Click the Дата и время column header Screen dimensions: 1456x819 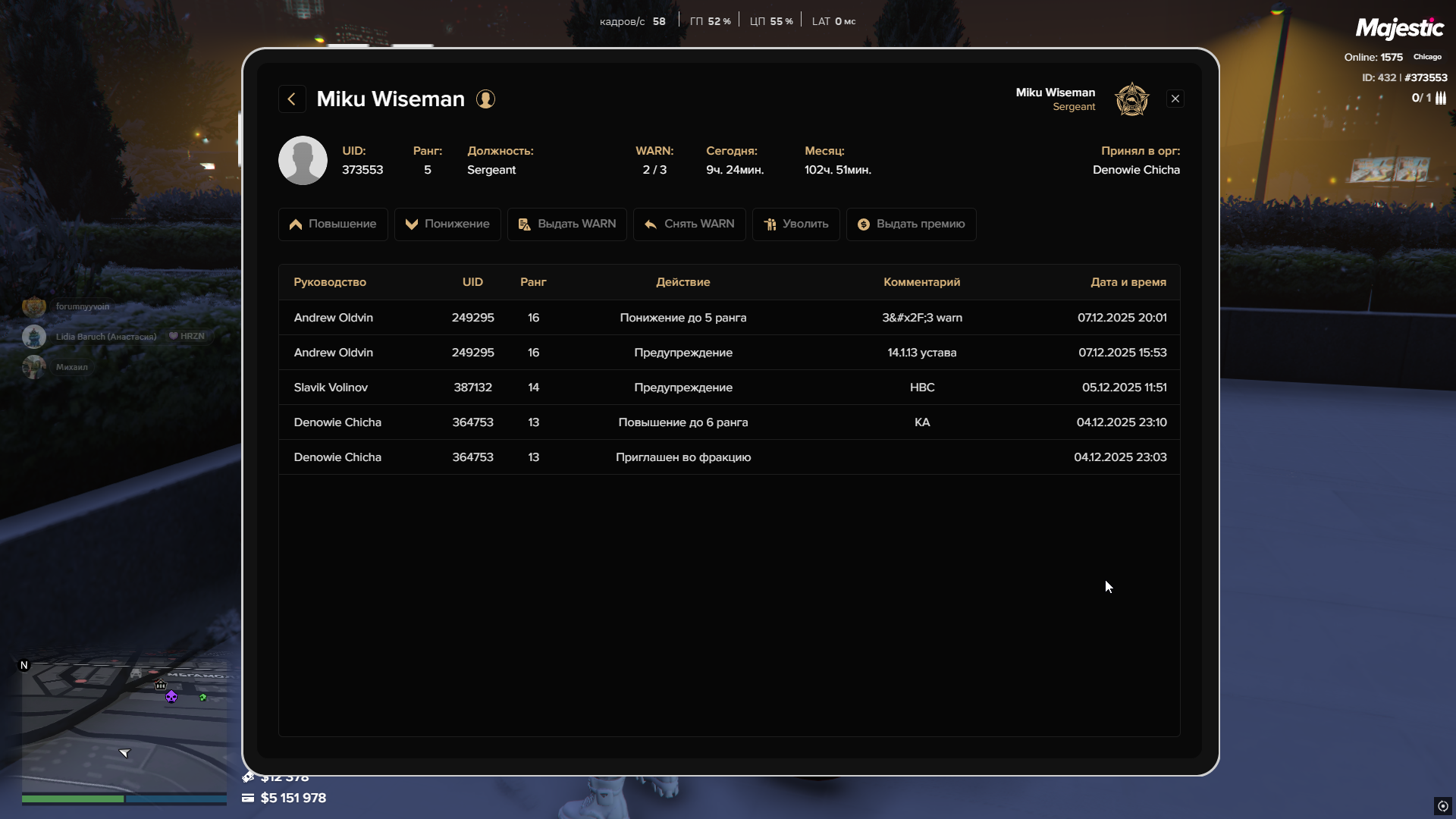point(1128,282)
